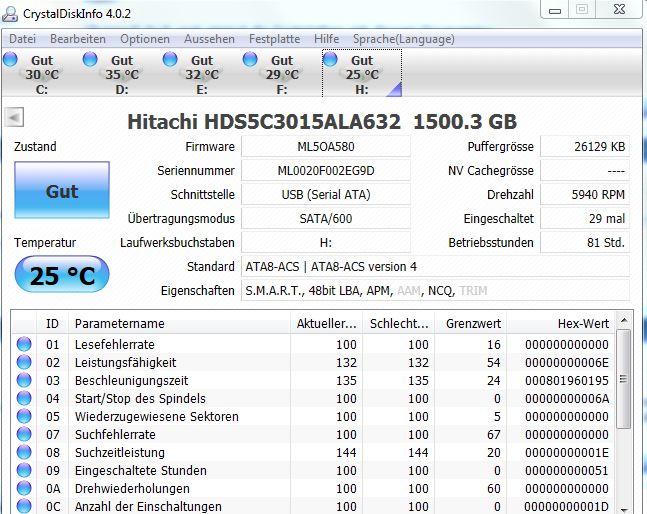Click status orb of Suchzeitleistung row
The height and width of the screenshot is (514, 647).
tap(24, 452)
